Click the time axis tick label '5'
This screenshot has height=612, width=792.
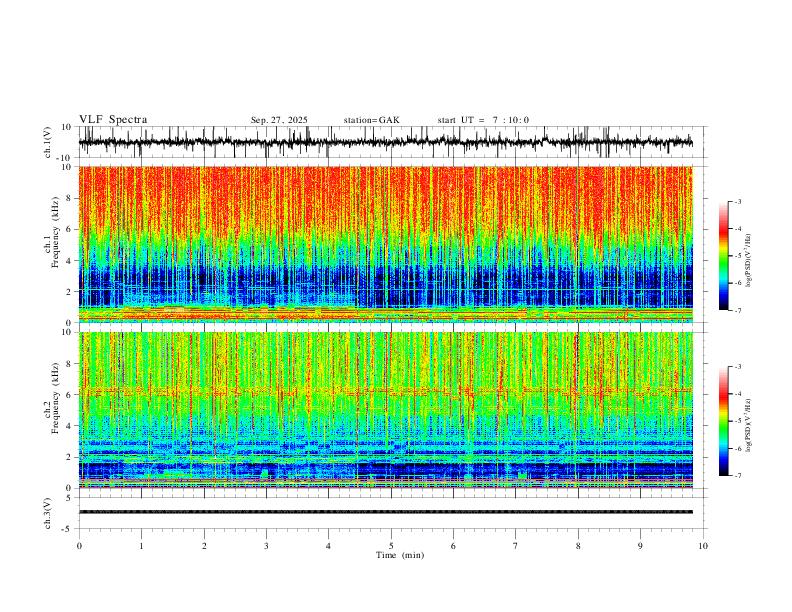click(x=391, y=546)
